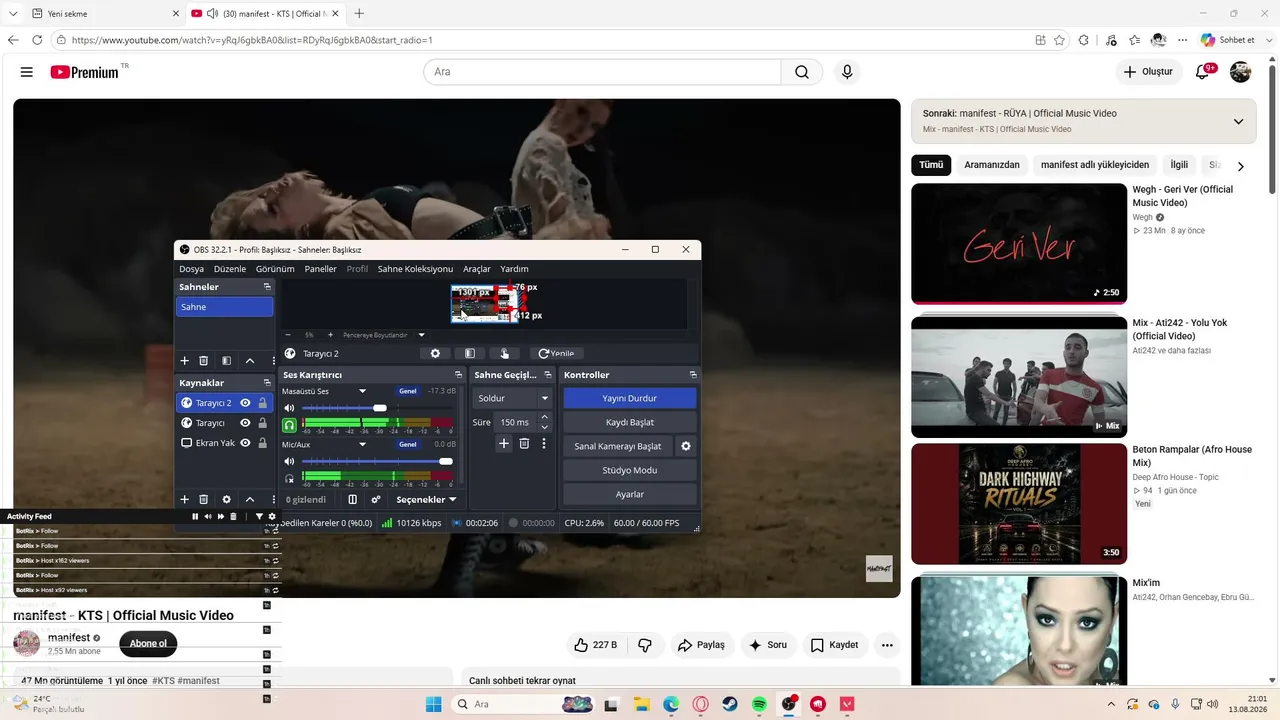The image size is (1280, 720).
Task: Open Activity Feed filter icon
Action: pyautogui.click(x=259, y=516)
